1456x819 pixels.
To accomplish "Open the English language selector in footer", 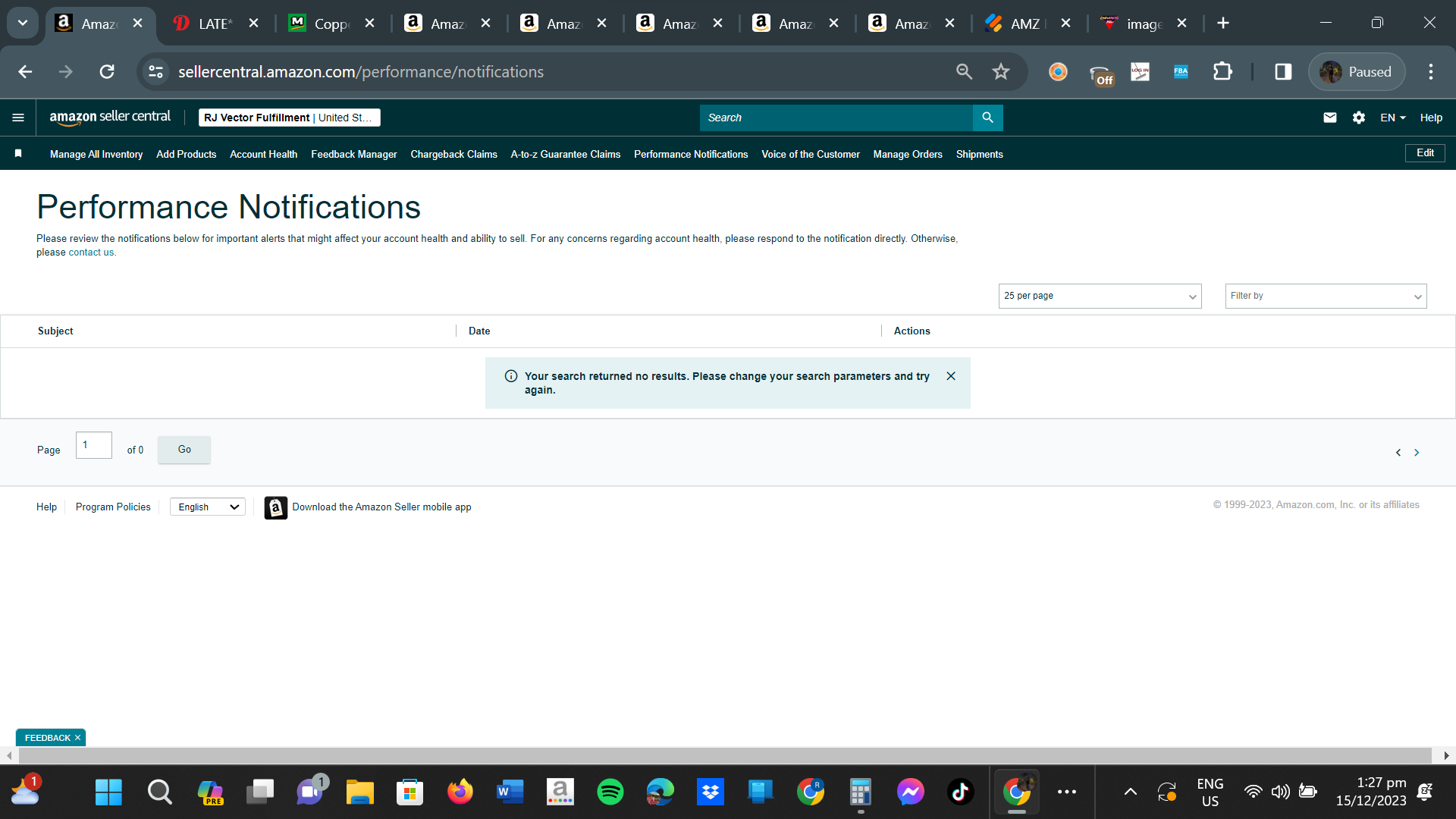I will (208, 507).
